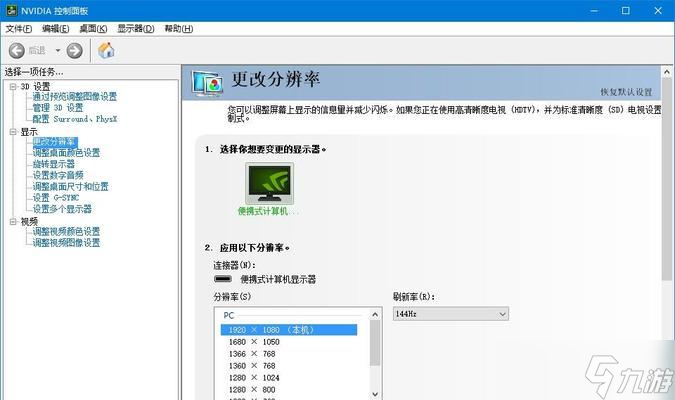Viewport: 675px width, 400px height.
Task: Click the NVIDIA logo in title bar
Action: 10,10
